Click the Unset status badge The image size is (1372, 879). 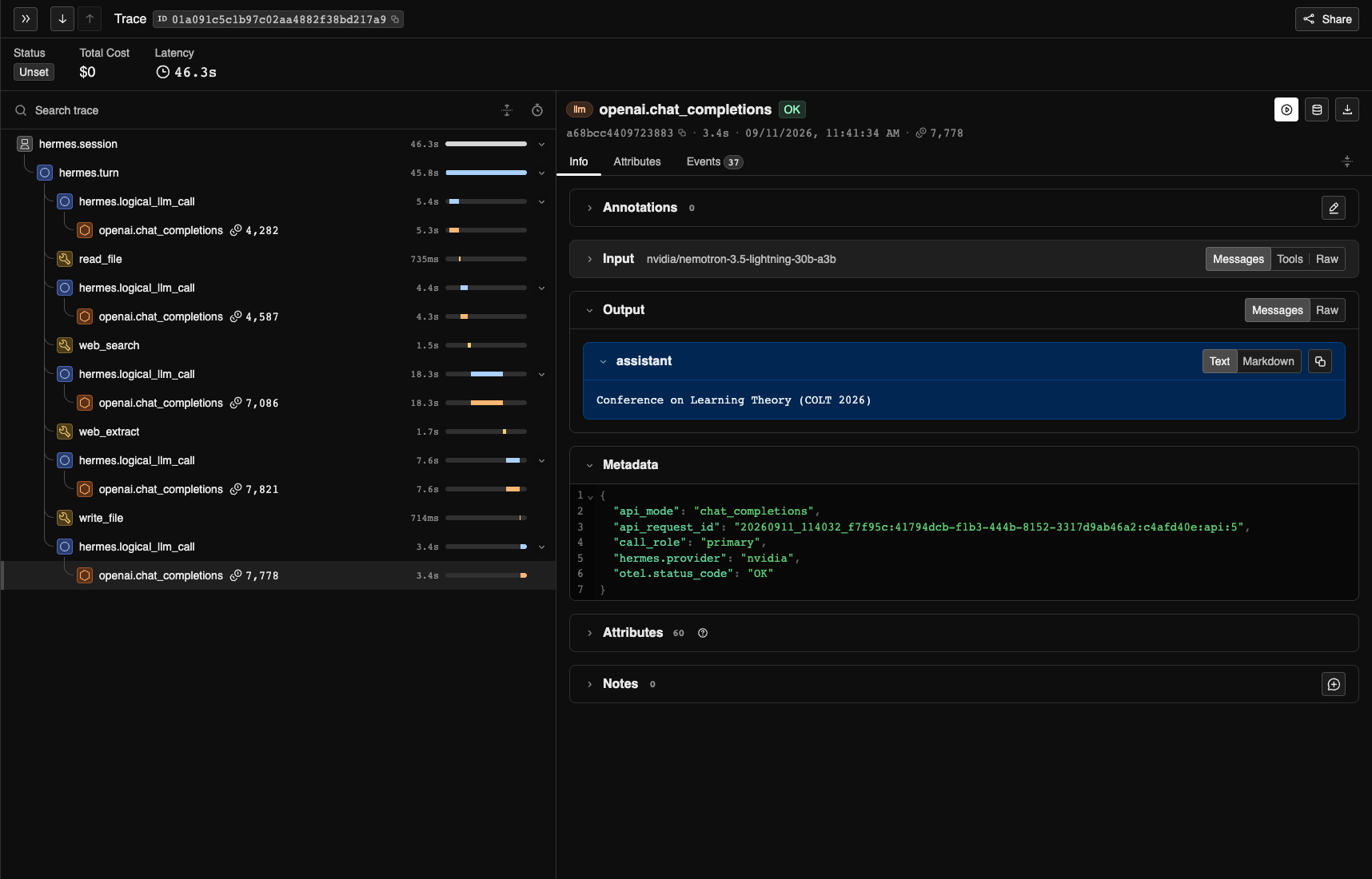tap(34, 72)
